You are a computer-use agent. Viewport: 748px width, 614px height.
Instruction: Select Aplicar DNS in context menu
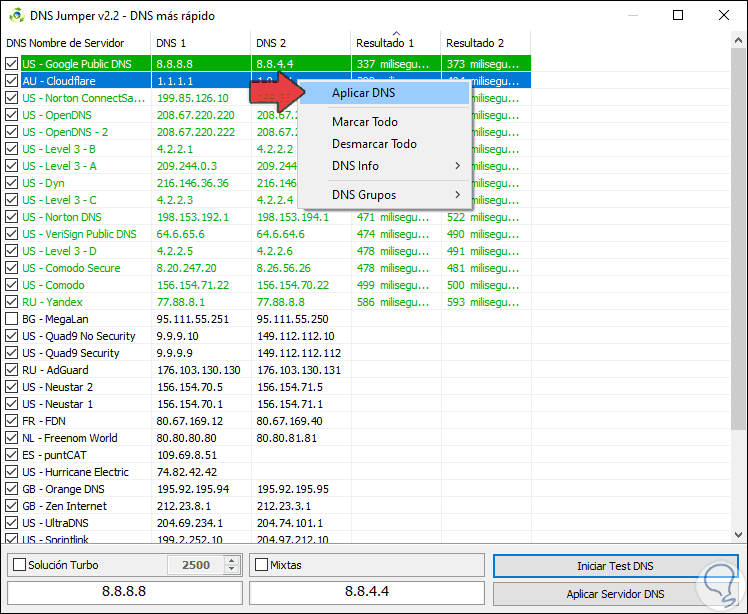(x=384, y=93)
